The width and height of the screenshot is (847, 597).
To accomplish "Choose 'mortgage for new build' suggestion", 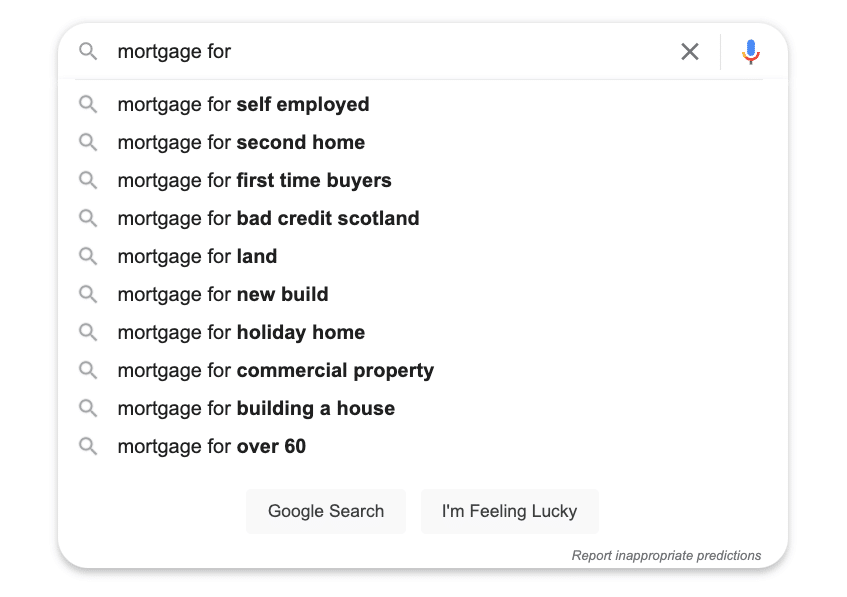I will 223,294.
